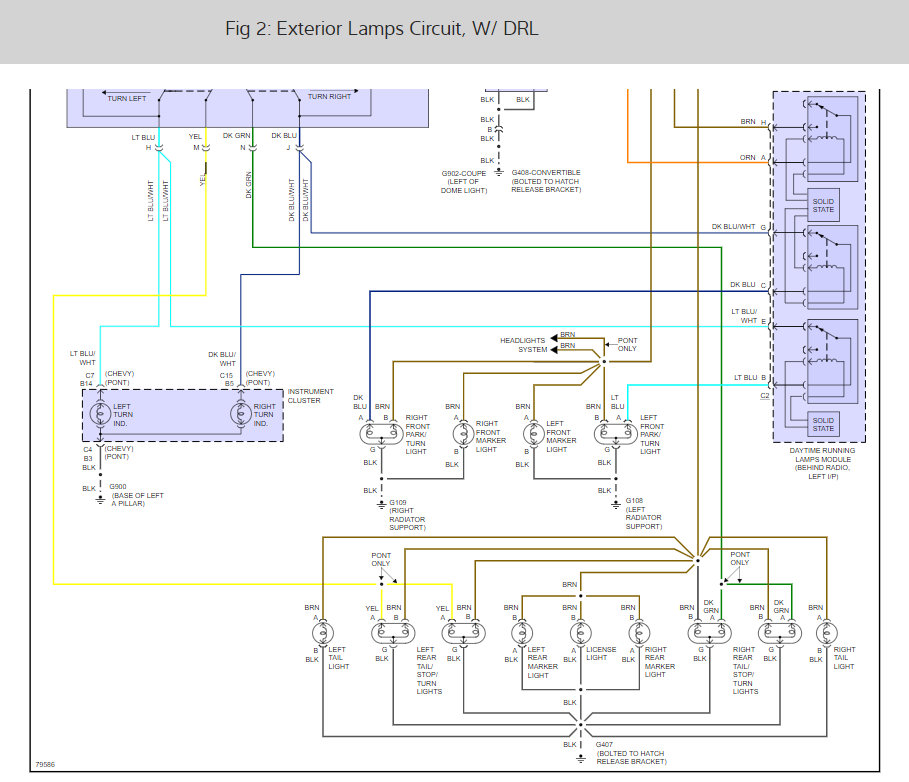Click the ground symbol between G902-COUPE and G408-CONVERTIBLE

(499, 173)
